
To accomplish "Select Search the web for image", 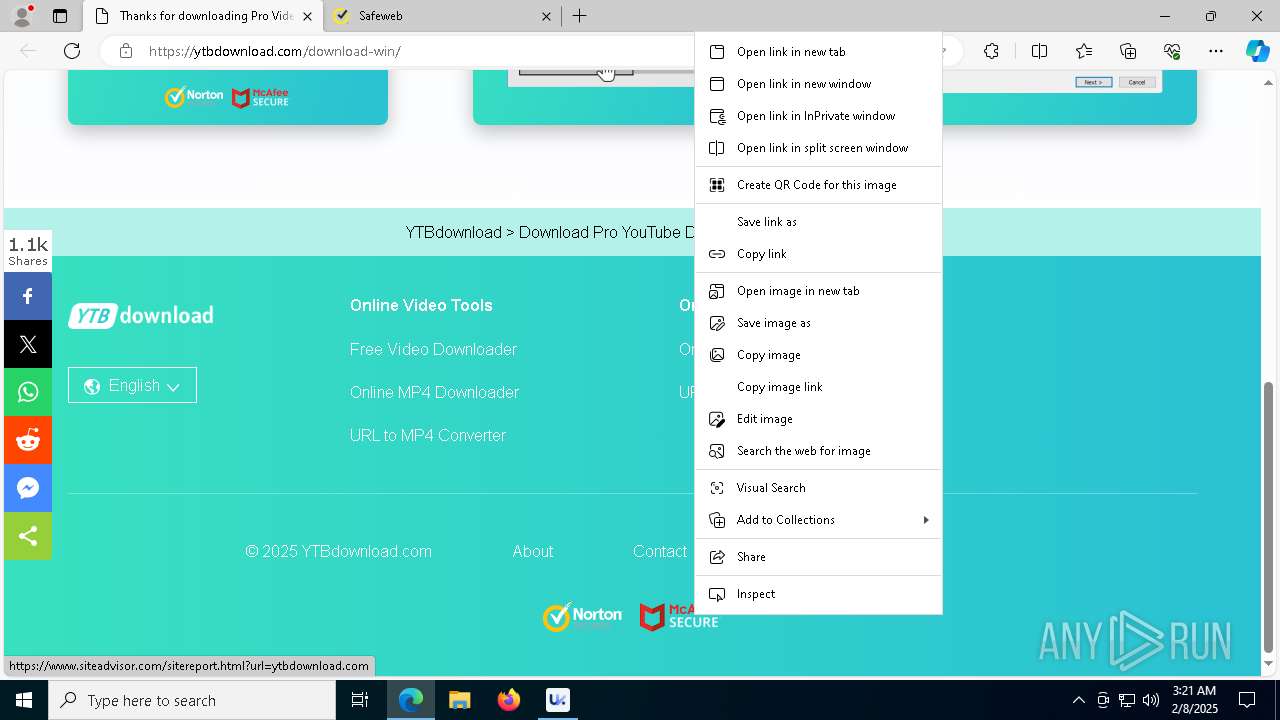I will (x=818, y=451).
